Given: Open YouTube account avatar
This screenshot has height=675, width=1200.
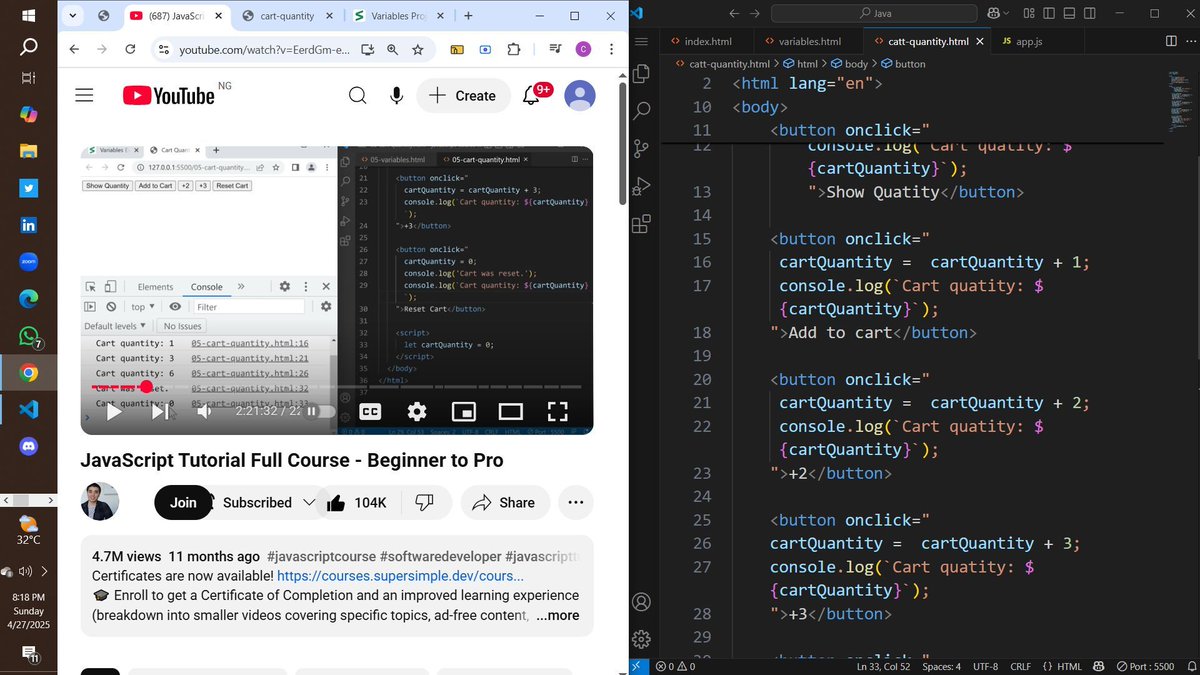Looking at the screenshot, I should coord(580,95).
